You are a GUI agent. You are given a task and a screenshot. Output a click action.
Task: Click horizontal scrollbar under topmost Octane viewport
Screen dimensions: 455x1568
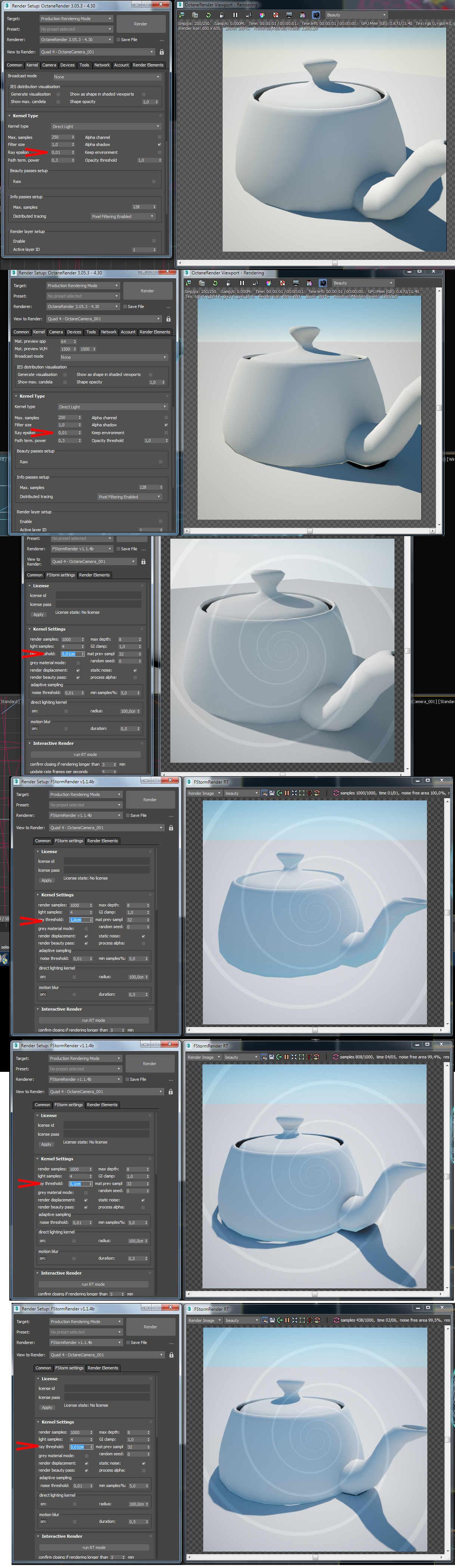(334, 263)
